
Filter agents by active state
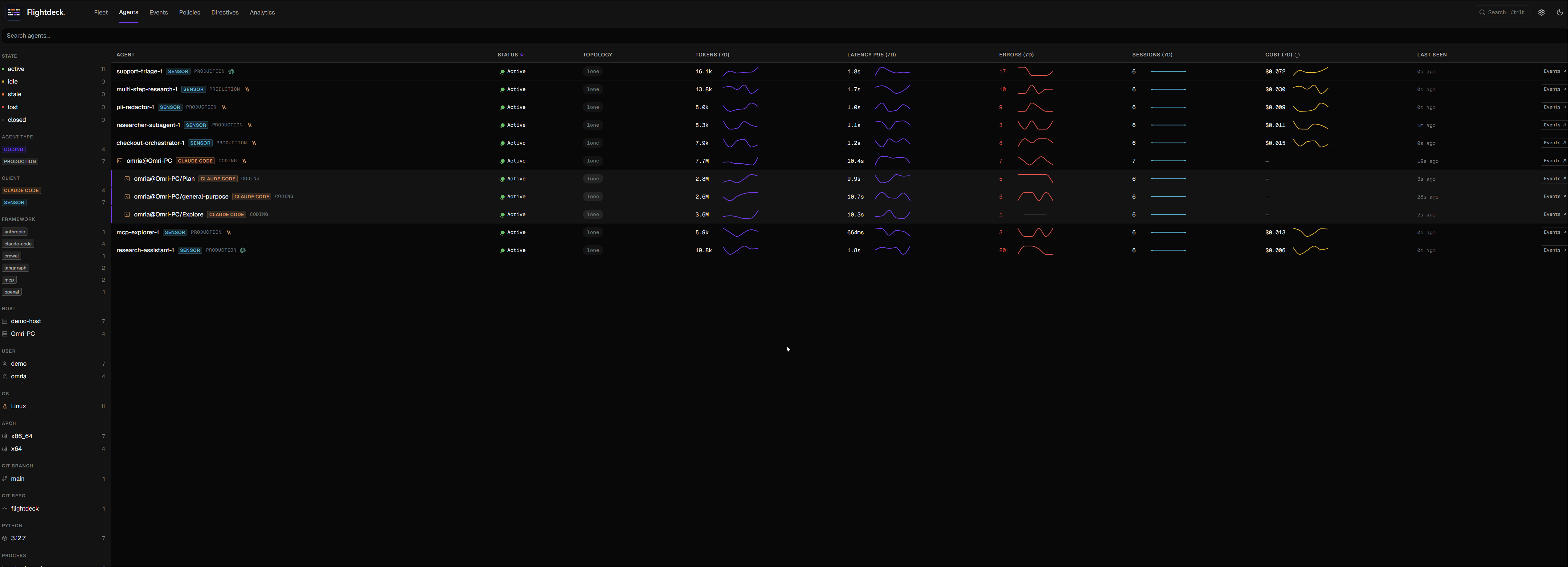click(54, 69)
